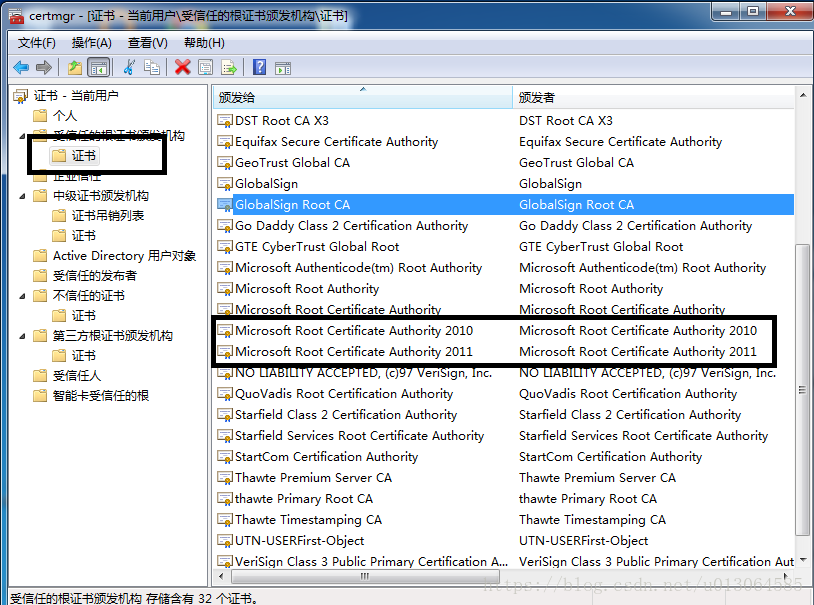Click the Back arrow toolbar icon
The height and width of the screenshot is (605, 814).
(21, 67)
